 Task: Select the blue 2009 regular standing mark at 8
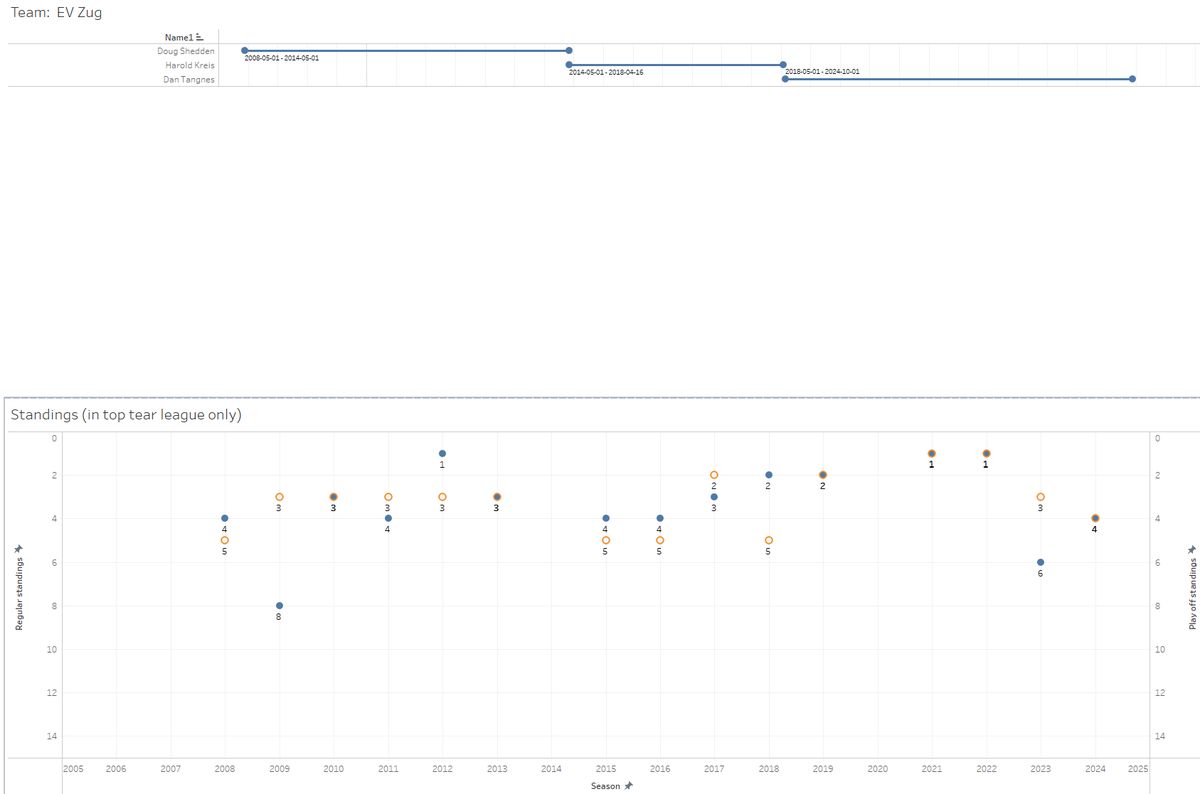(x=279, y=606)
